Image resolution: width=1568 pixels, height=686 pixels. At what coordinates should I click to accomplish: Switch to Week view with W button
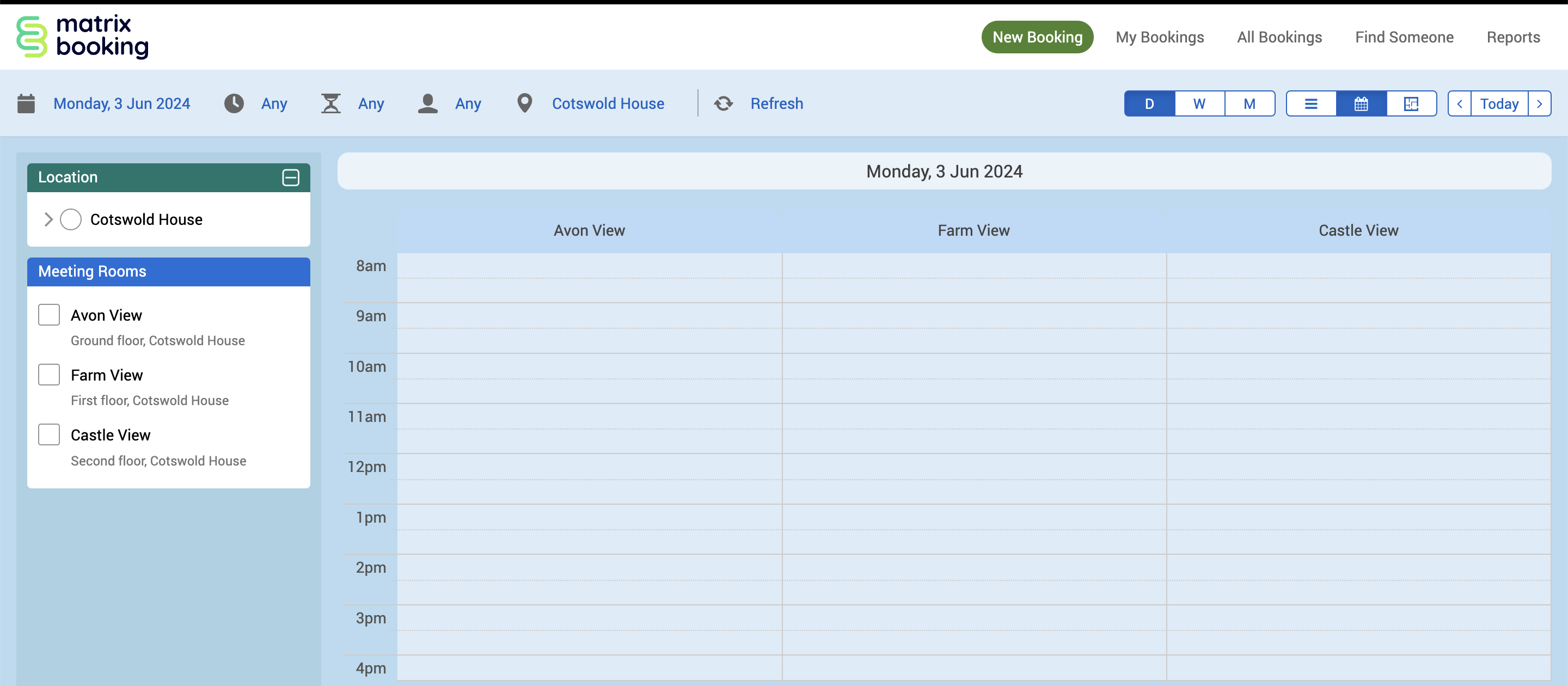tap(1198, 103)
